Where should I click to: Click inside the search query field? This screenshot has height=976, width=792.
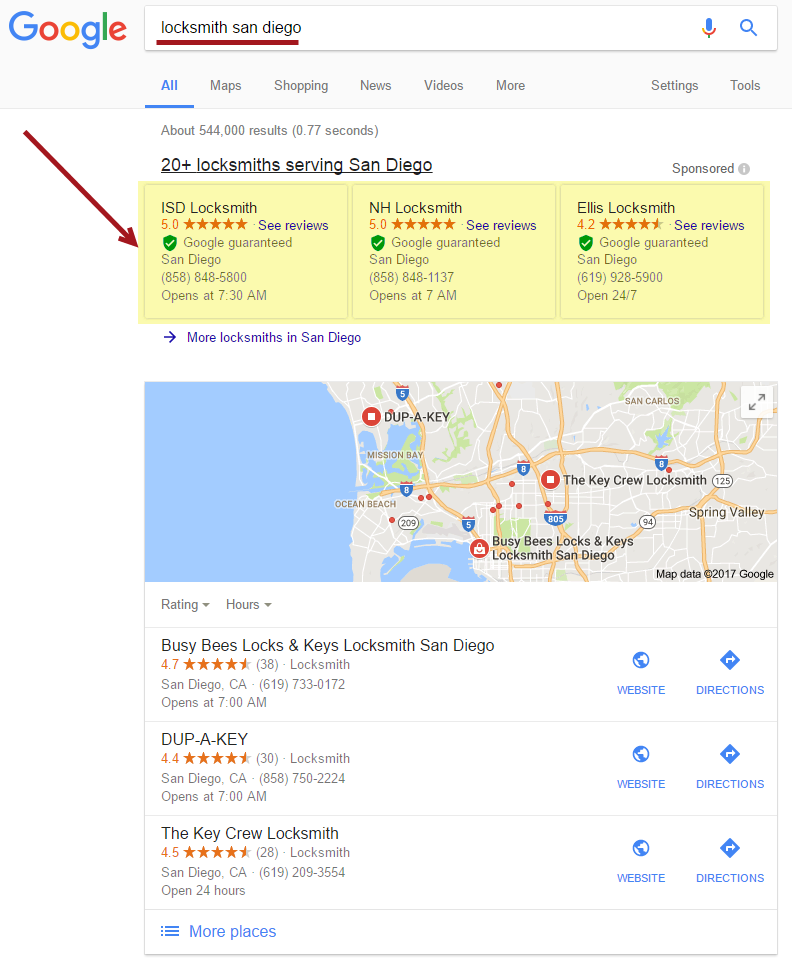click(420, 28)
